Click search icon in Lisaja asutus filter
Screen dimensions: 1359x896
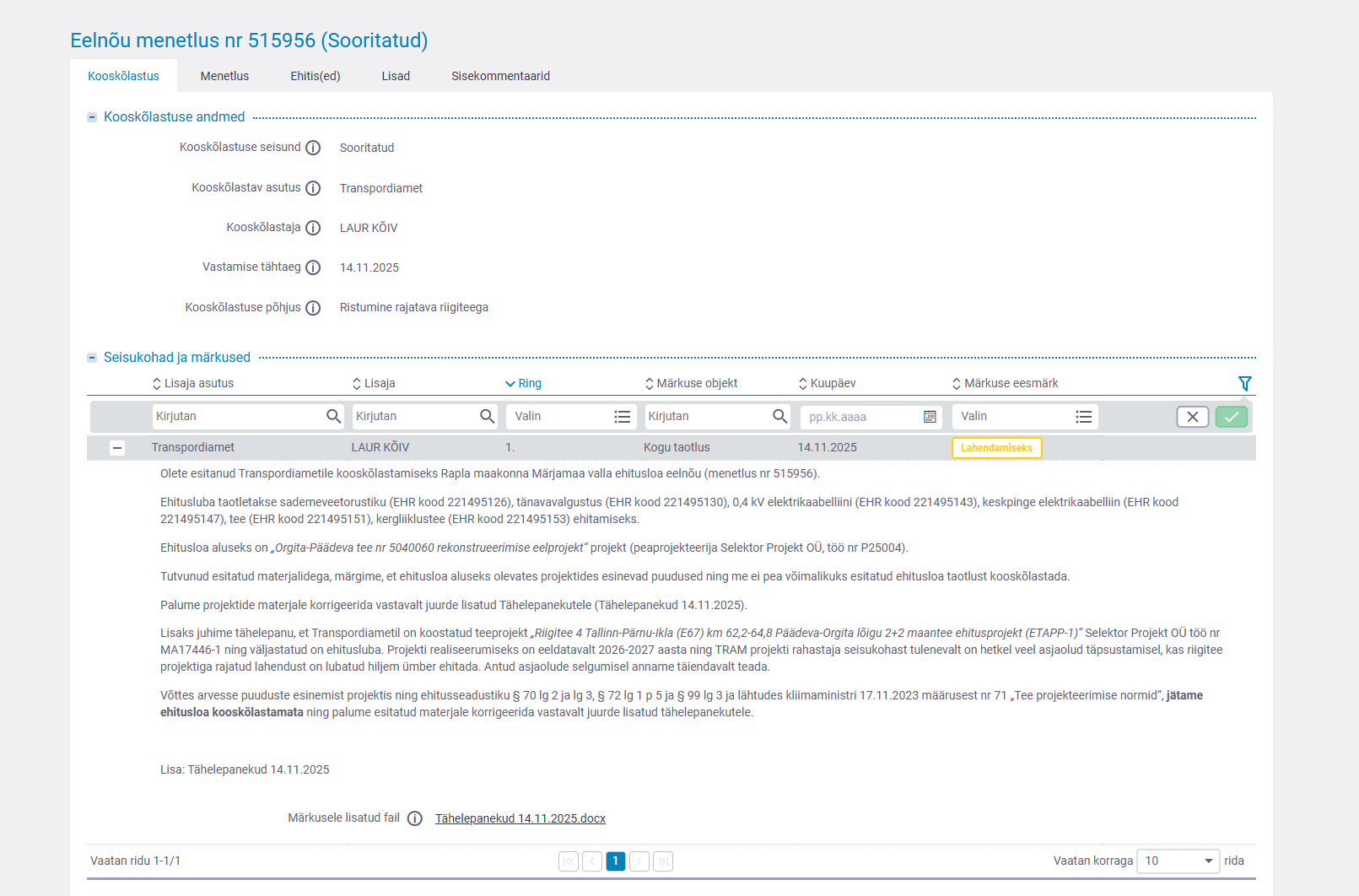[x=334, y=416]
